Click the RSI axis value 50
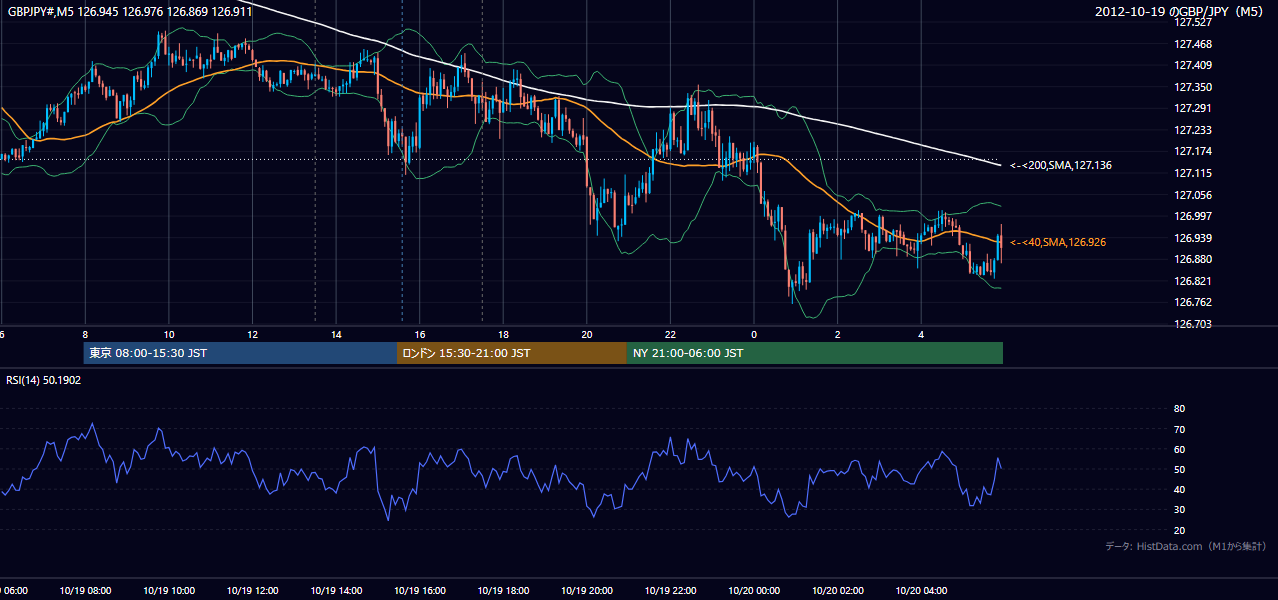Image resolution: width=1278 pixels, height=600 pixels. (1179, 469)
